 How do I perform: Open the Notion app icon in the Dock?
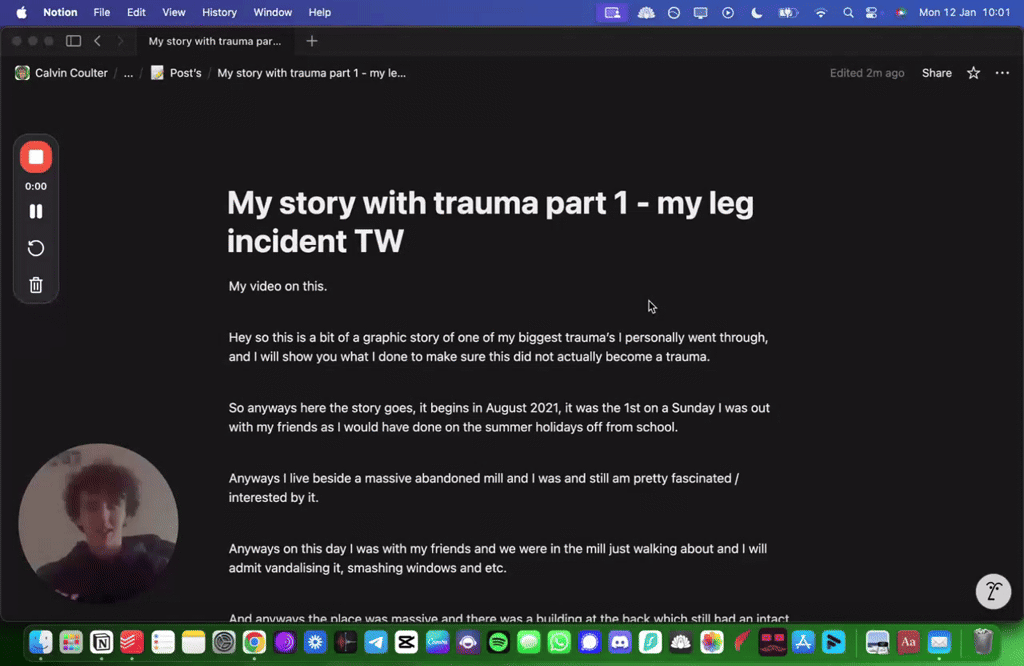click(x=101, y=643)
